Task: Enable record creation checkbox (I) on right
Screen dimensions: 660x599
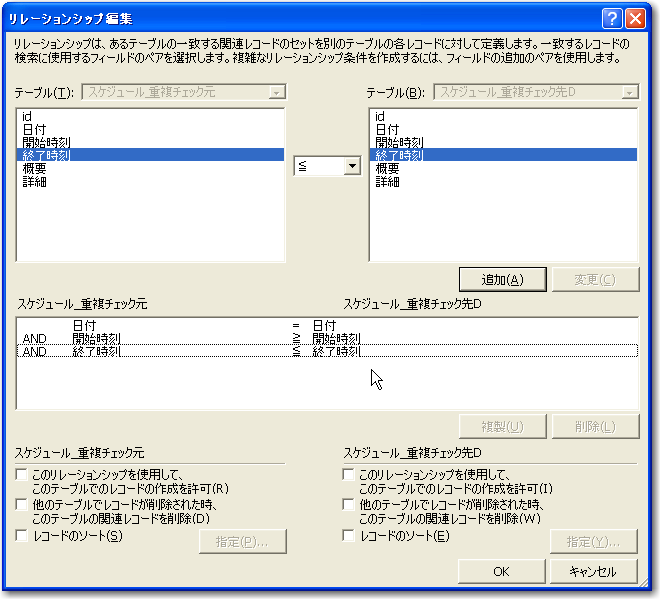Action: (x=349, y=475)
